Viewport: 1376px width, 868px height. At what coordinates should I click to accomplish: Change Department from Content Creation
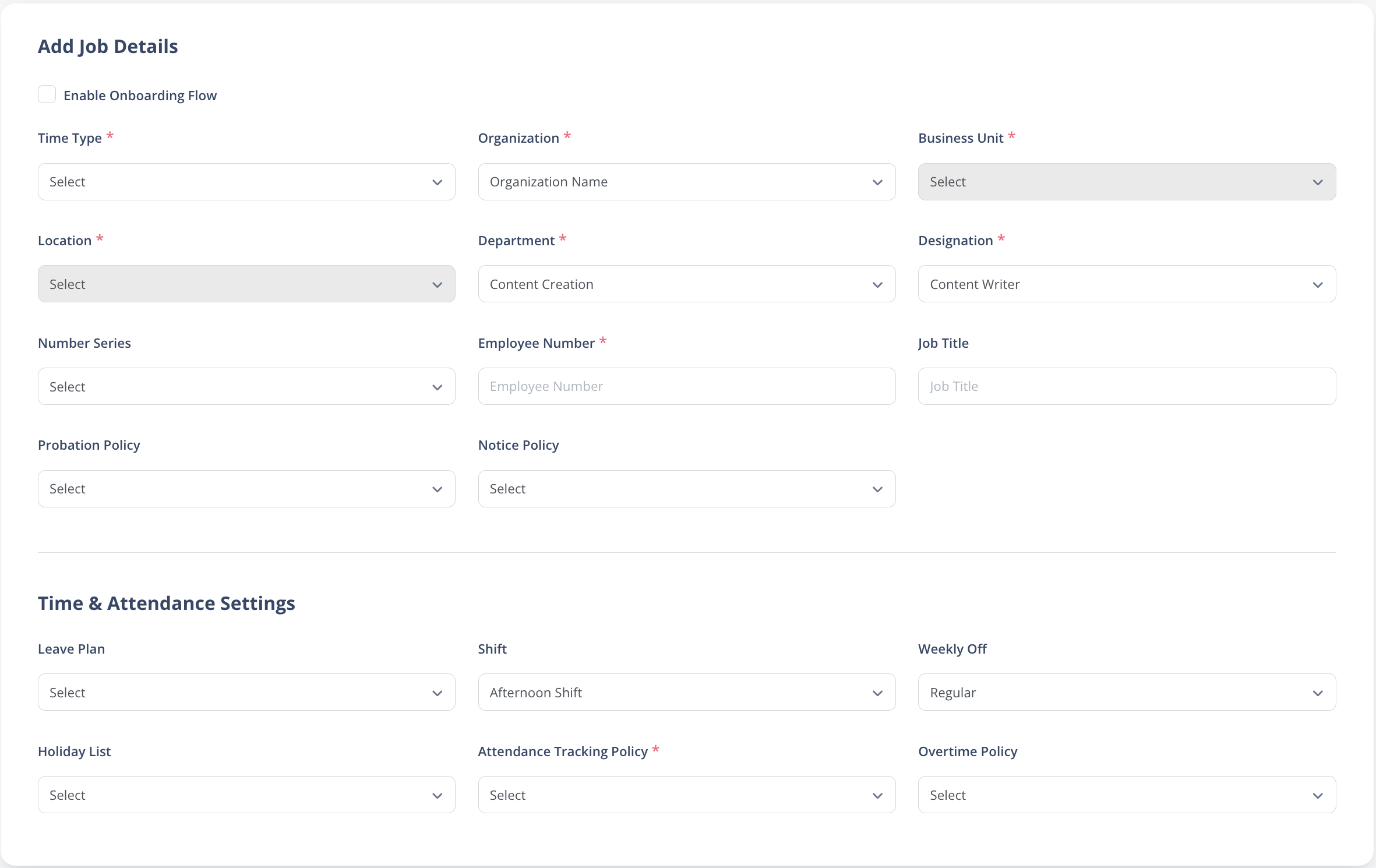(x=687, y=284)
